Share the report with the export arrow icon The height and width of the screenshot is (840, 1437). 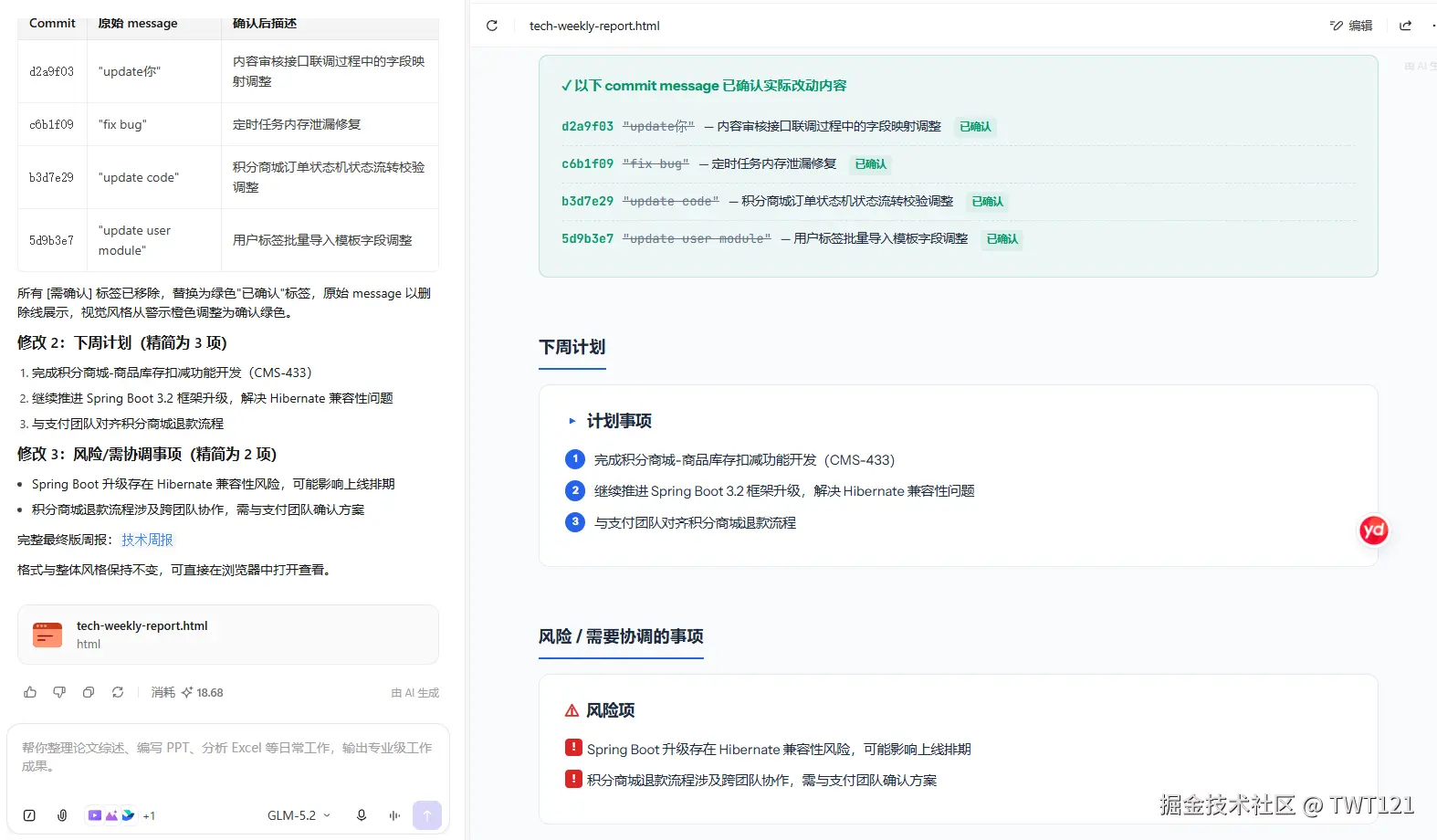[x=1406, y=26]
